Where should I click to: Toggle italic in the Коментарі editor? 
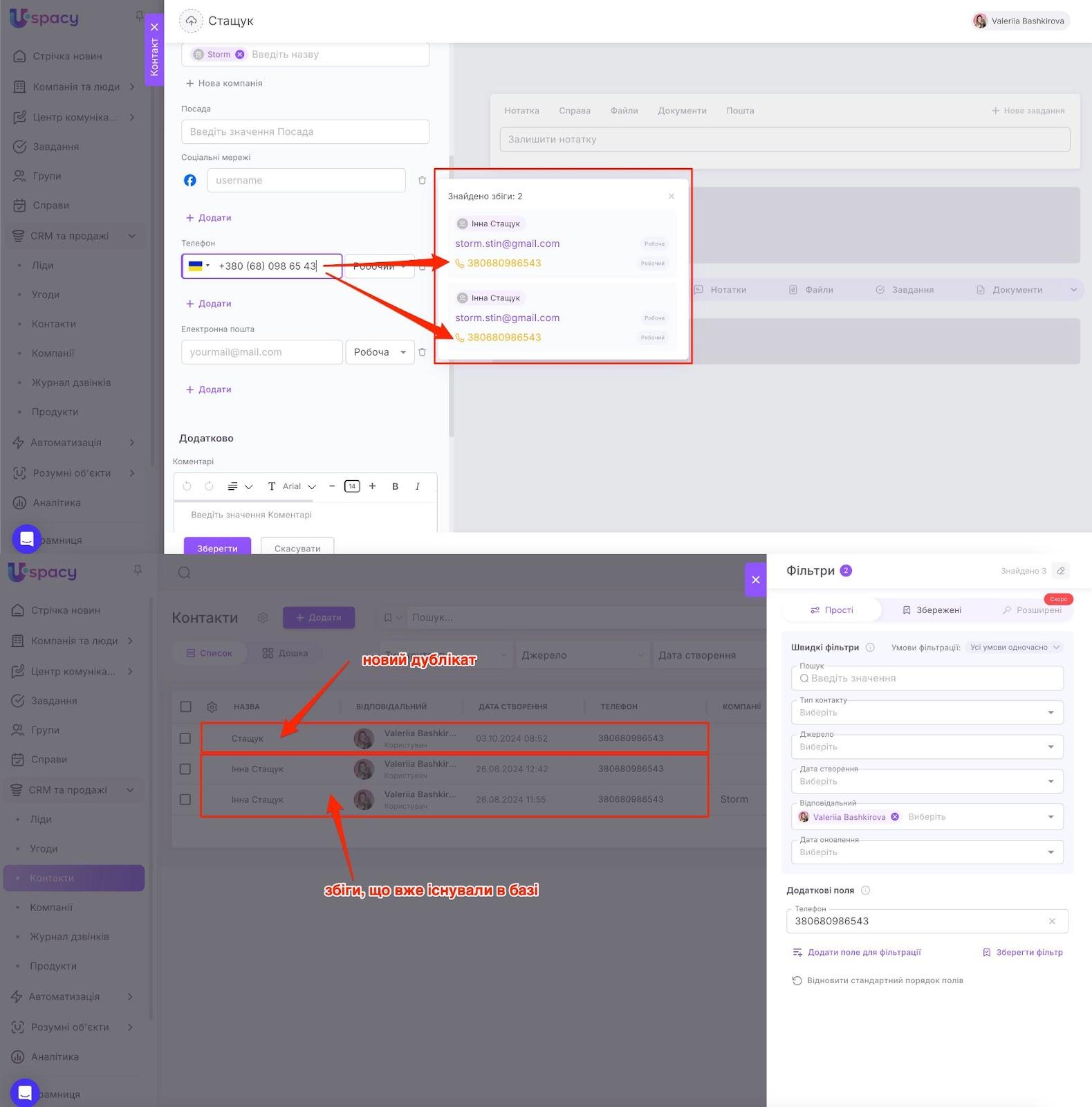417,486
